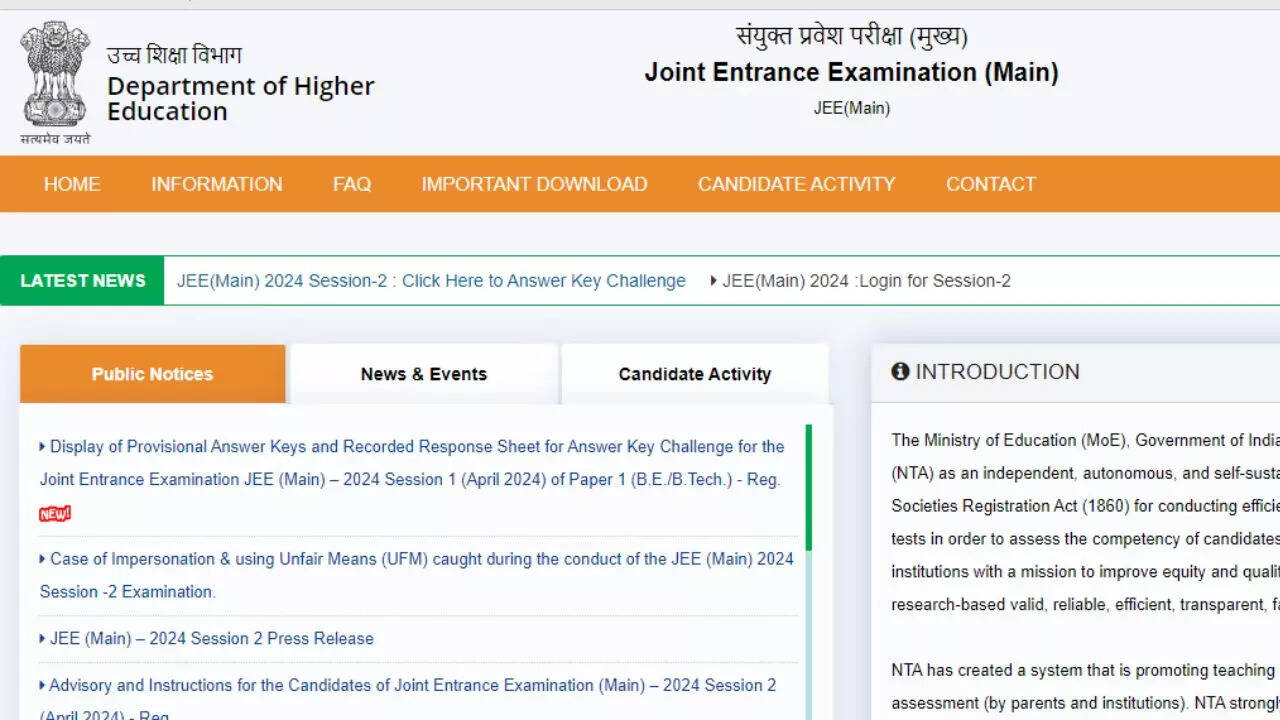The image size is (1280, 720).
Task: Open JEE (Main) 2024 Session 2 Press Release
Action: pos(211,638)
